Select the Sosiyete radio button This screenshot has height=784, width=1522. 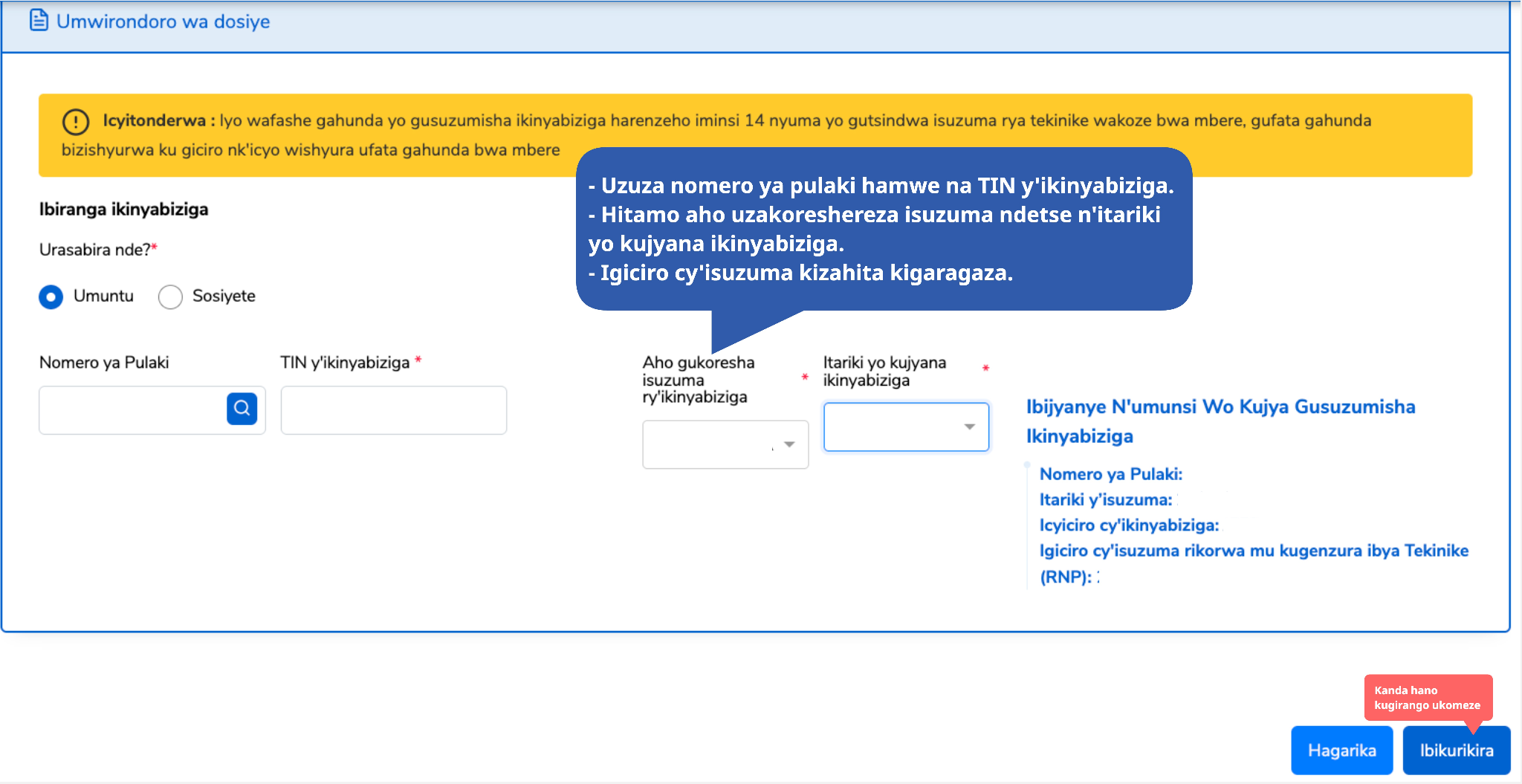tap(170, 297)
